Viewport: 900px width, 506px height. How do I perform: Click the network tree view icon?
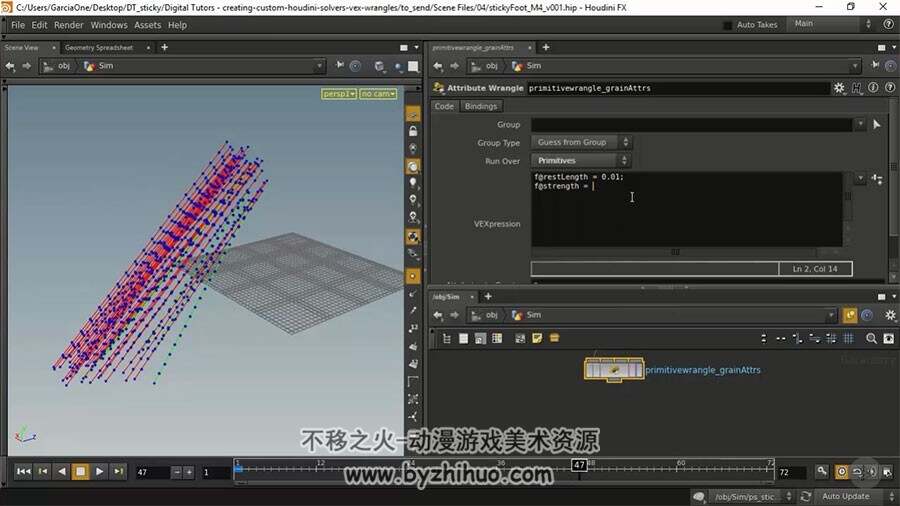[447, 338]
